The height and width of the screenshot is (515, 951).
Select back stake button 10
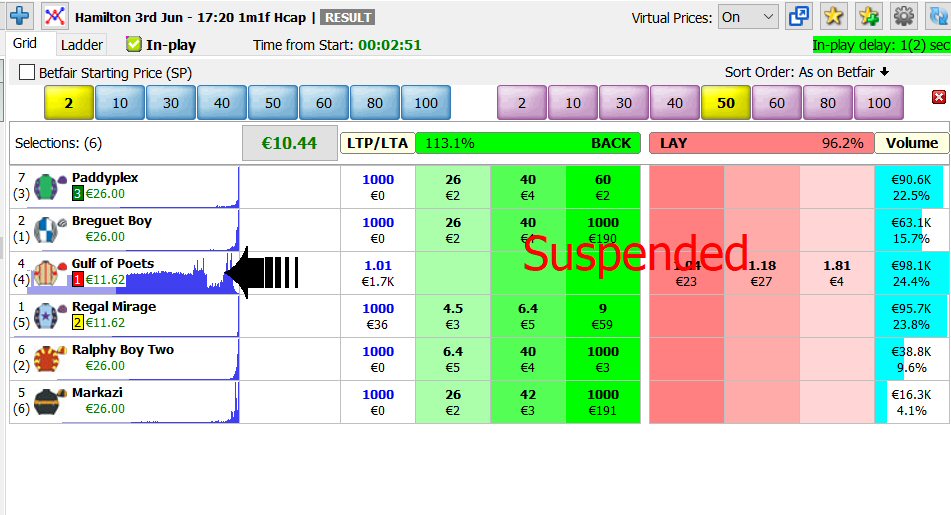120,103
